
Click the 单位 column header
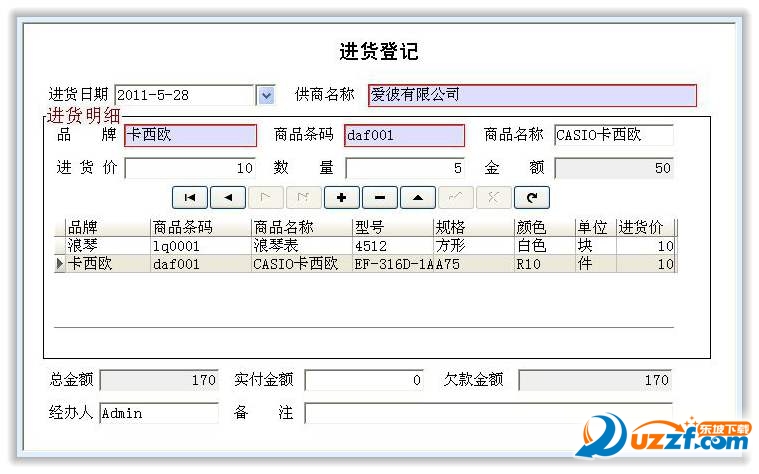[595, 227]
